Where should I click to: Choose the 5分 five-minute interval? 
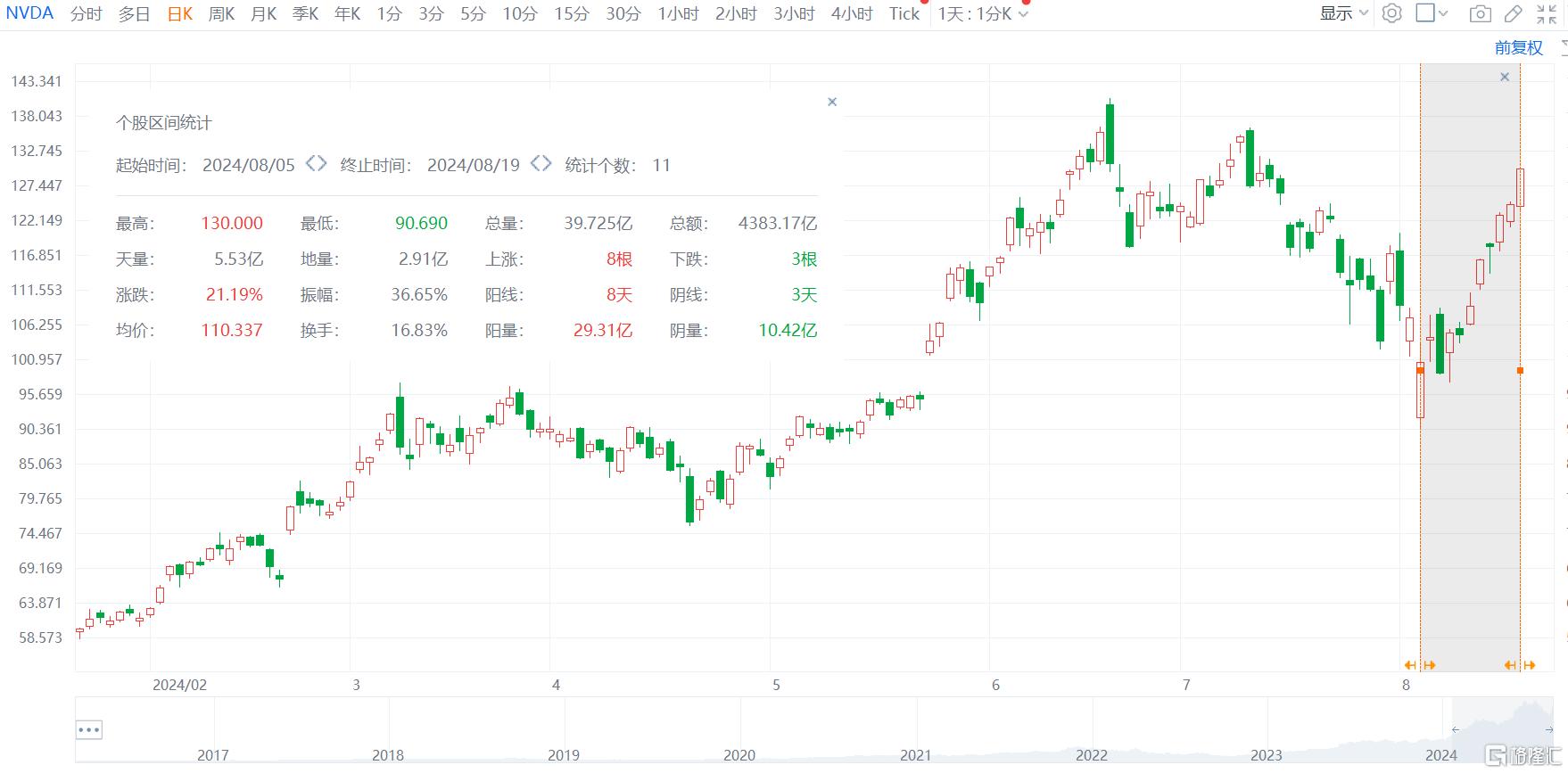click(x=473, y=13)
